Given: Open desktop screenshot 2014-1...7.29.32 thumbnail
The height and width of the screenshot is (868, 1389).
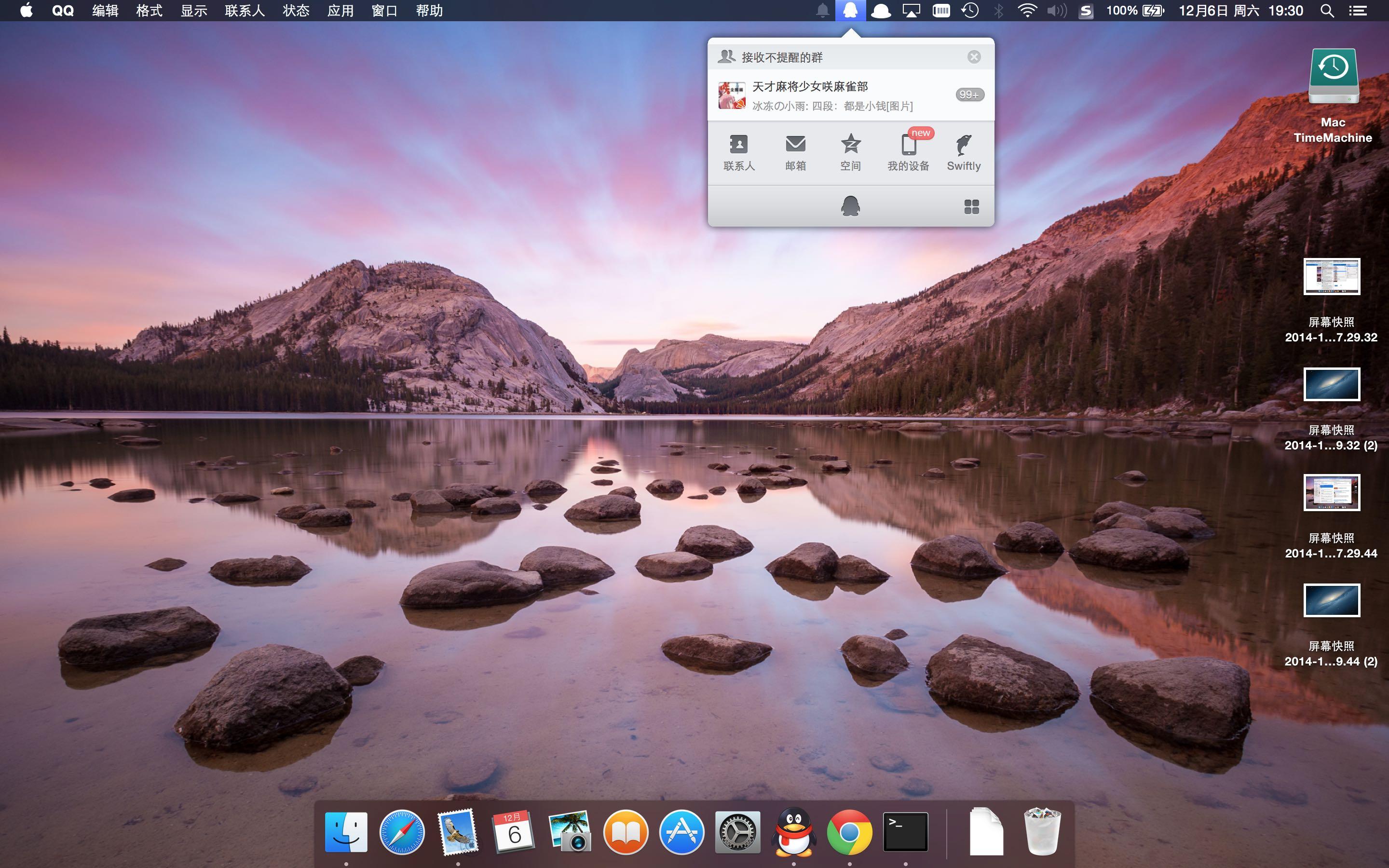Looking at the screenshot, I should (1333, 277).
